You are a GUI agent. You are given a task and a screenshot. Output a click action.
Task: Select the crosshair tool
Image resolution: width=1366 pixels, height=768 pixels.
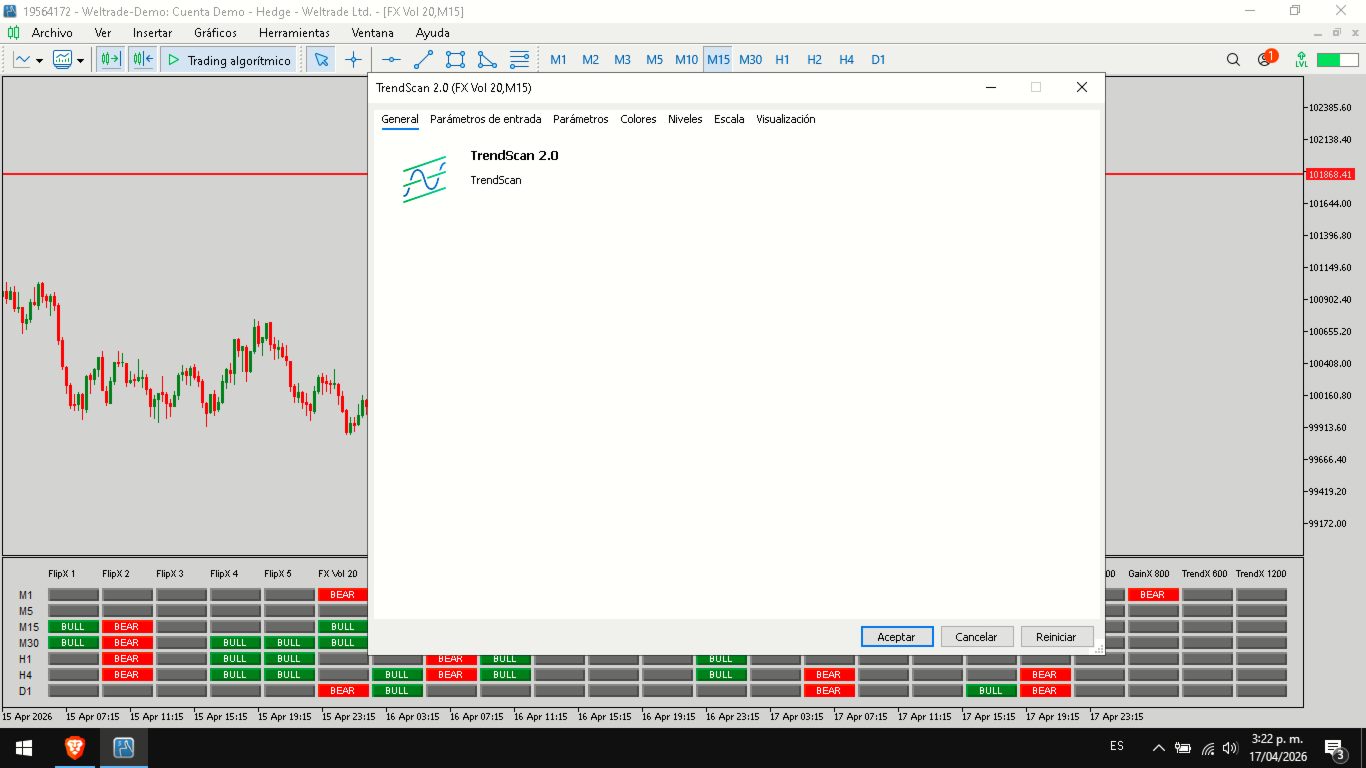pos(353,60)
